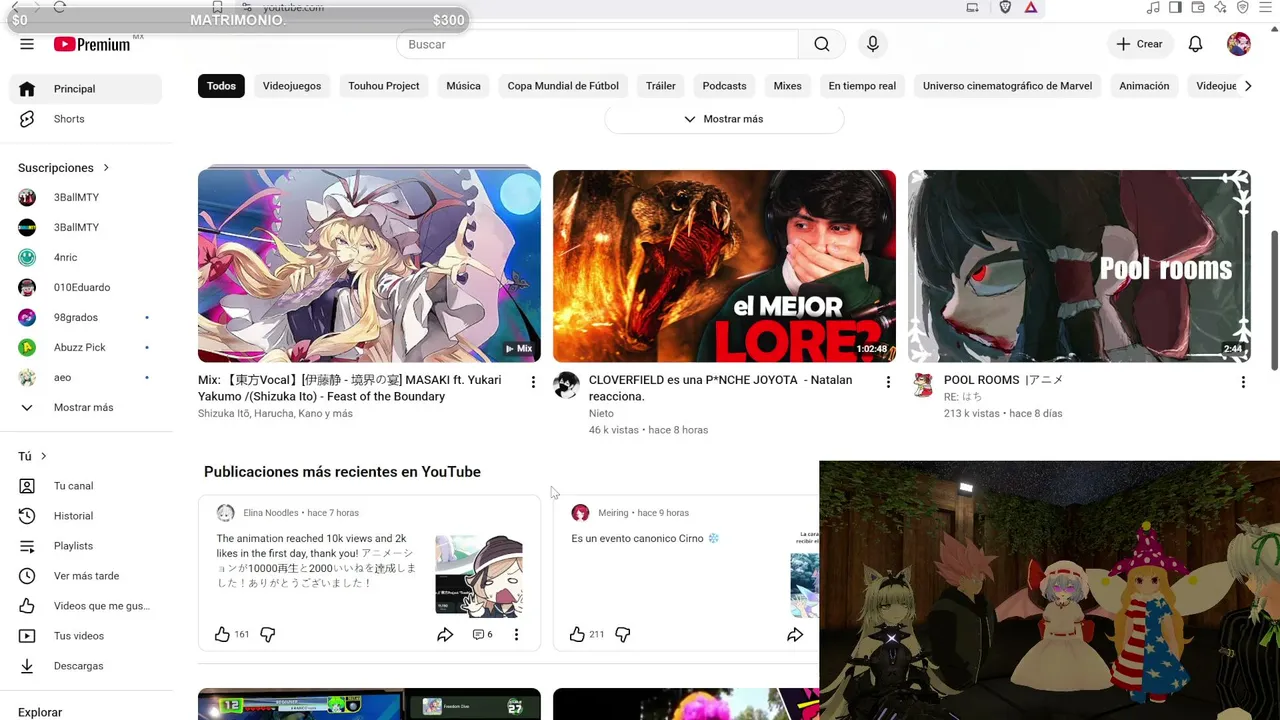
Task: Select the Universo cinematográfico de Marvel chip
Action: click(x=1007, y=86)
